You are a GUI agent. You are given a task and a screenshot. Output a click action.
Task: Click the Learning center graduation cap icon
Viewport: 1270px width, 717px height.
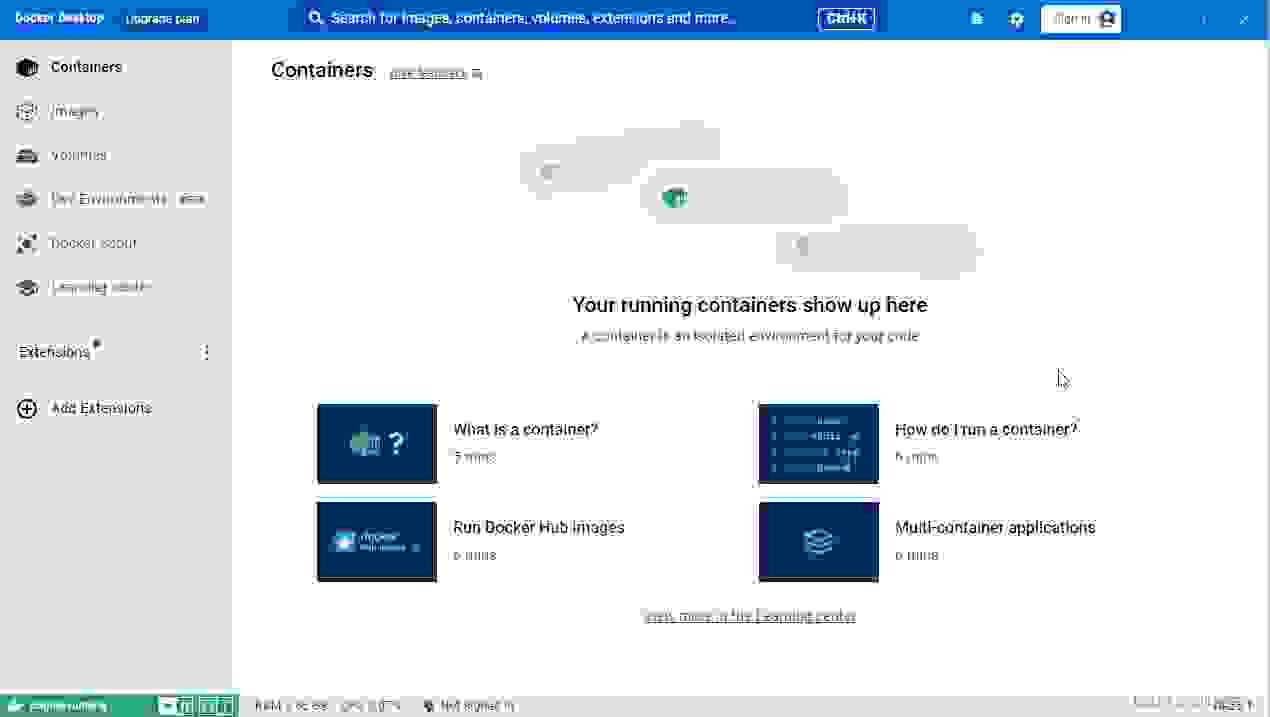pyautogui.click(x=27, y=287)
